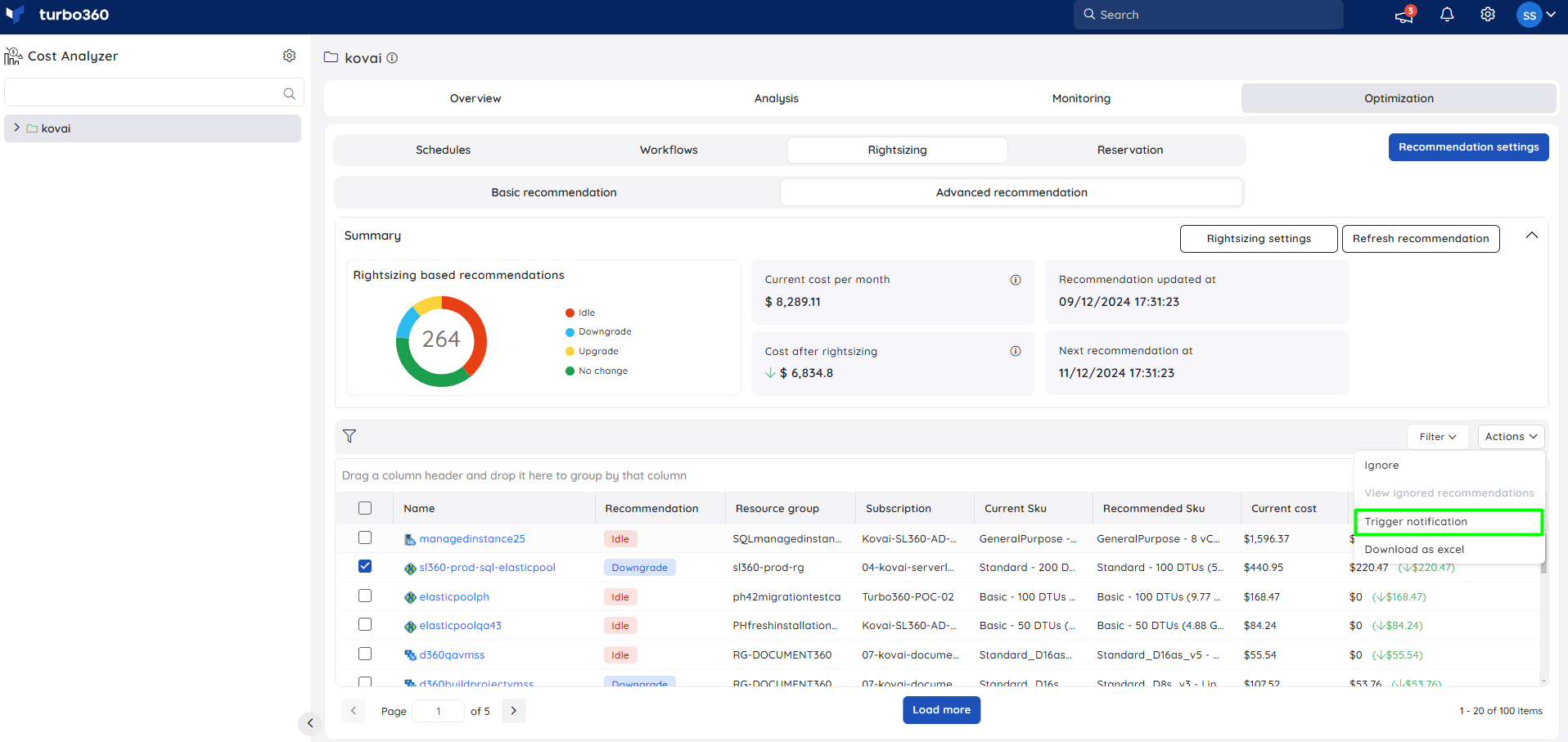
Task: Go to the previous page arrow
Action: (354, 711)
